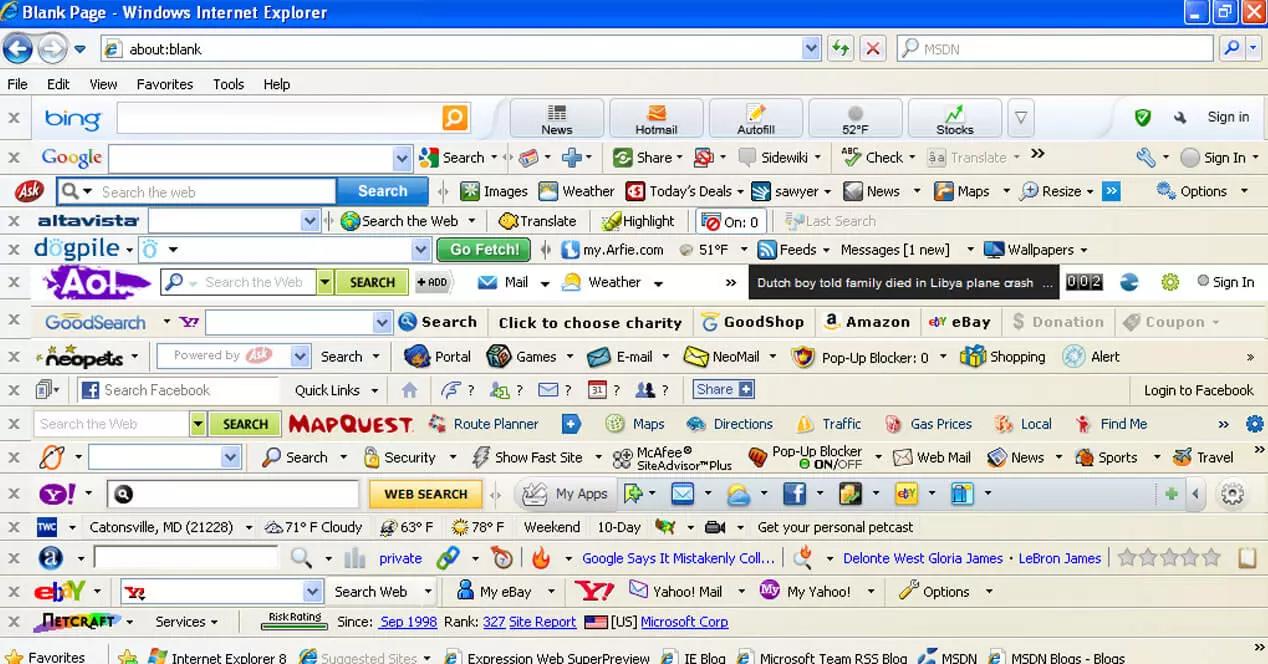Open the Google search box dropdown
The image size is (1268, 664).
402,158
